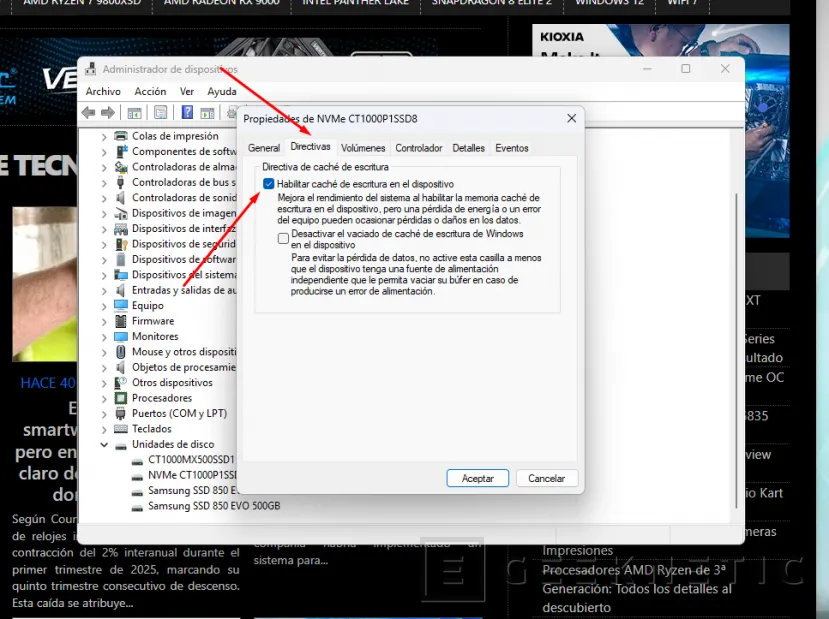
Task: Uncheck 'Habilitar caché de escritura en el dispositivo'
Action: coord(269,184)
